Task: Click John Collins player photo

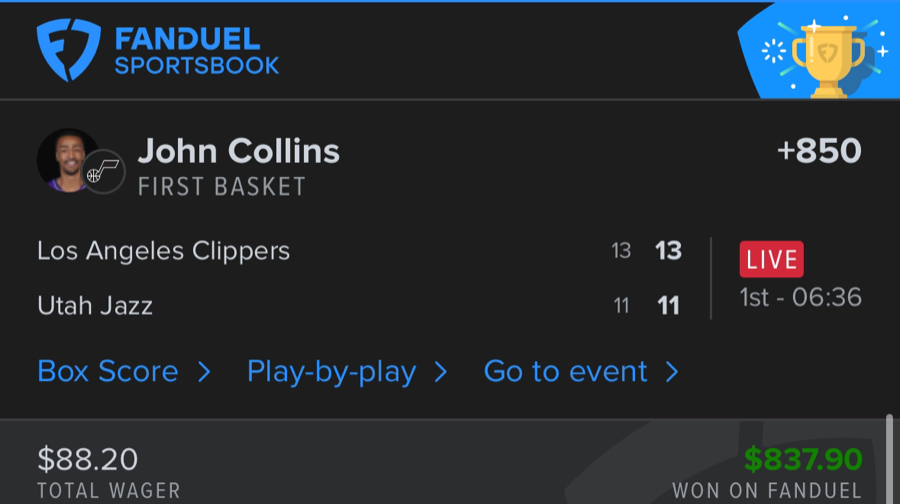Action: [x=67, y=160]
